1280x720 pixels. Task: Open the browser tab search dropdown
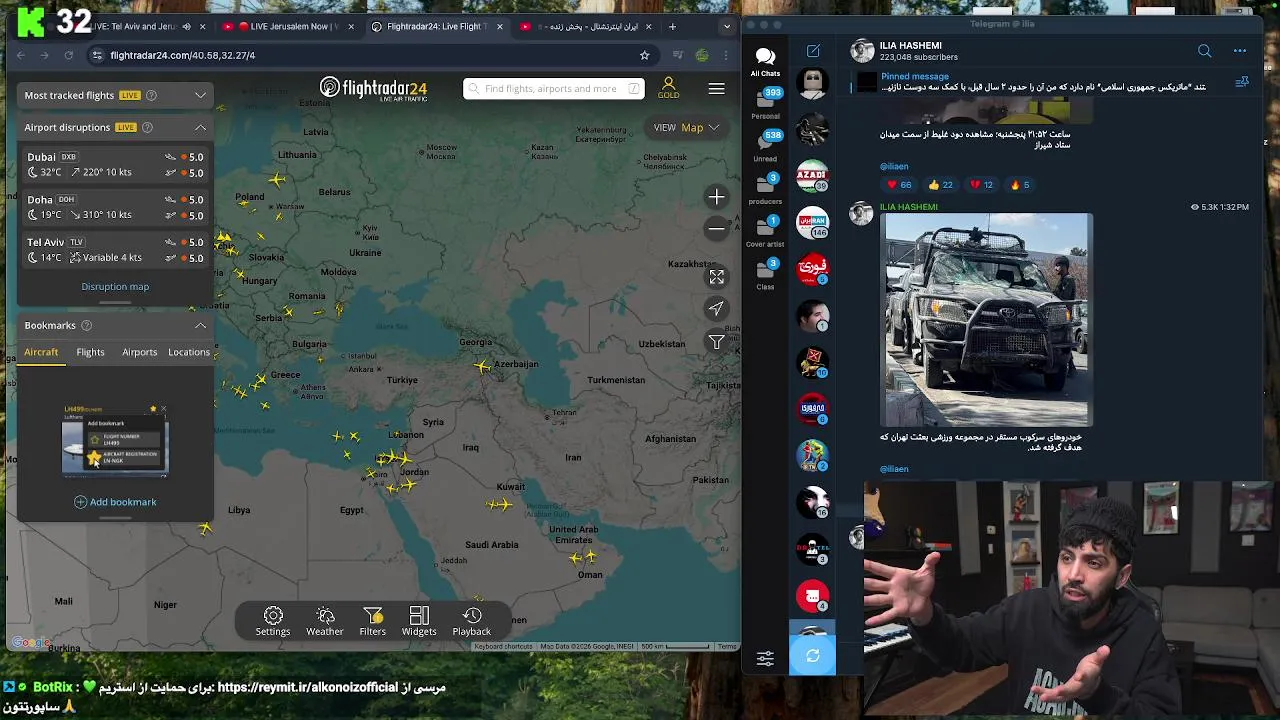pyautogui.click(x=726, y=26)
